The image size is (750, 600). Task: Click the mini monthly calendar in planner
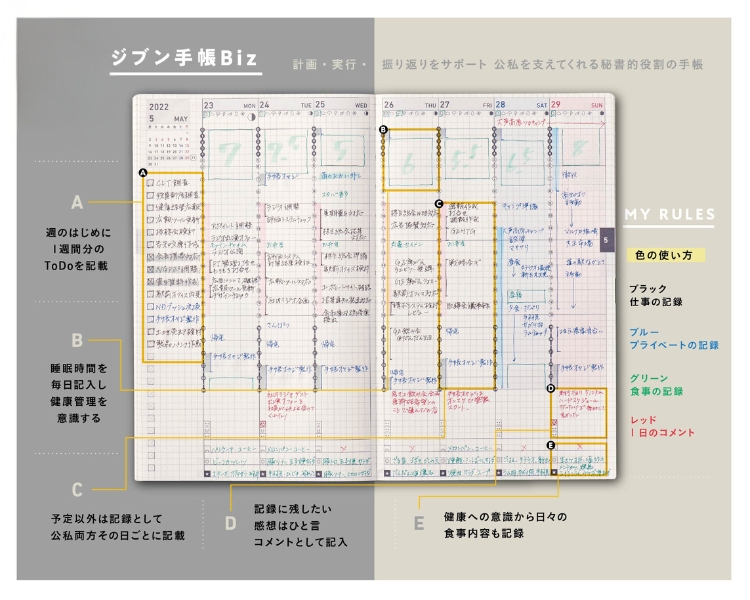(x=171, y=145)
